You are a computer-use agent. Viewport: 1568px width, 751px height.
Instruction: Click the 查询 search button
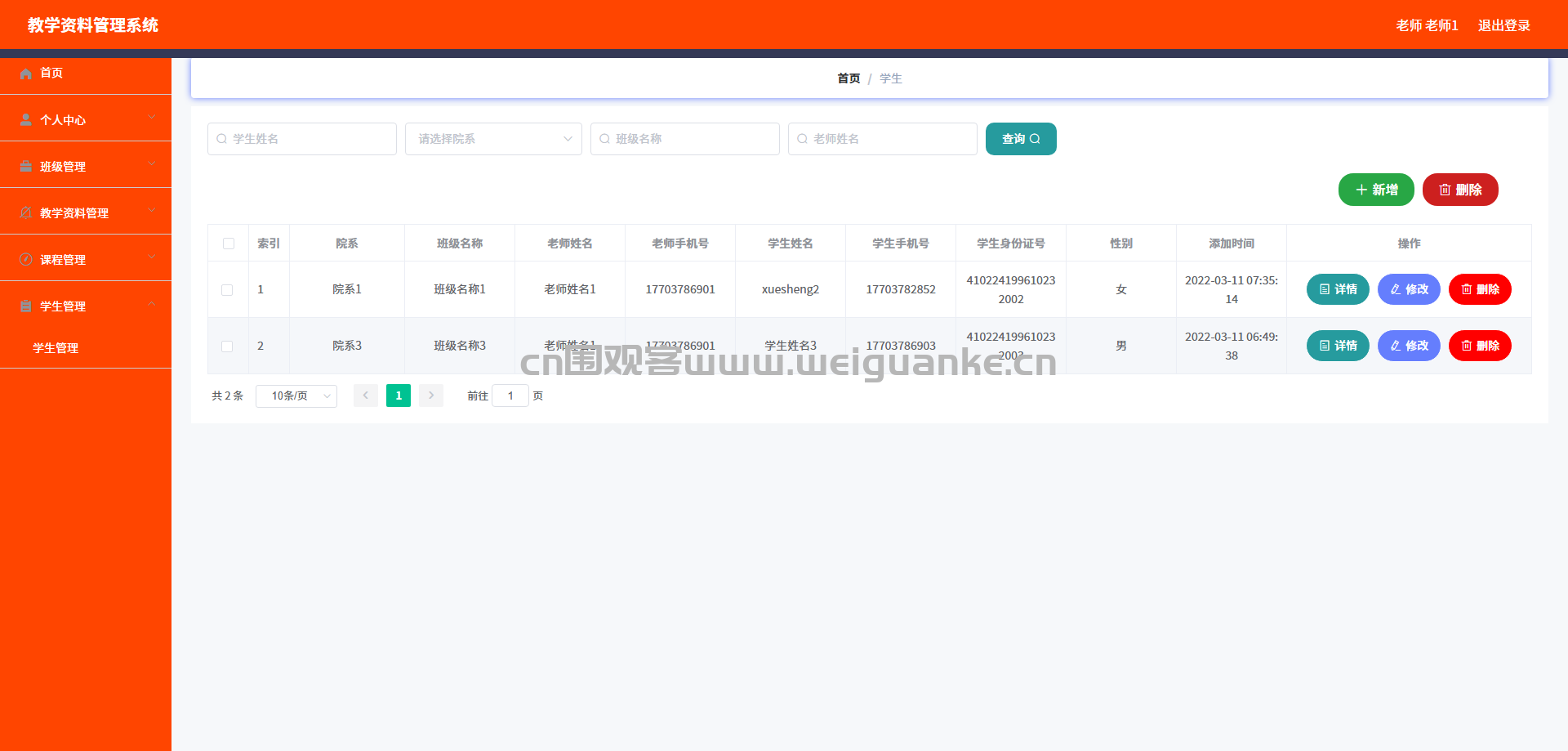tap(1021, 139)
